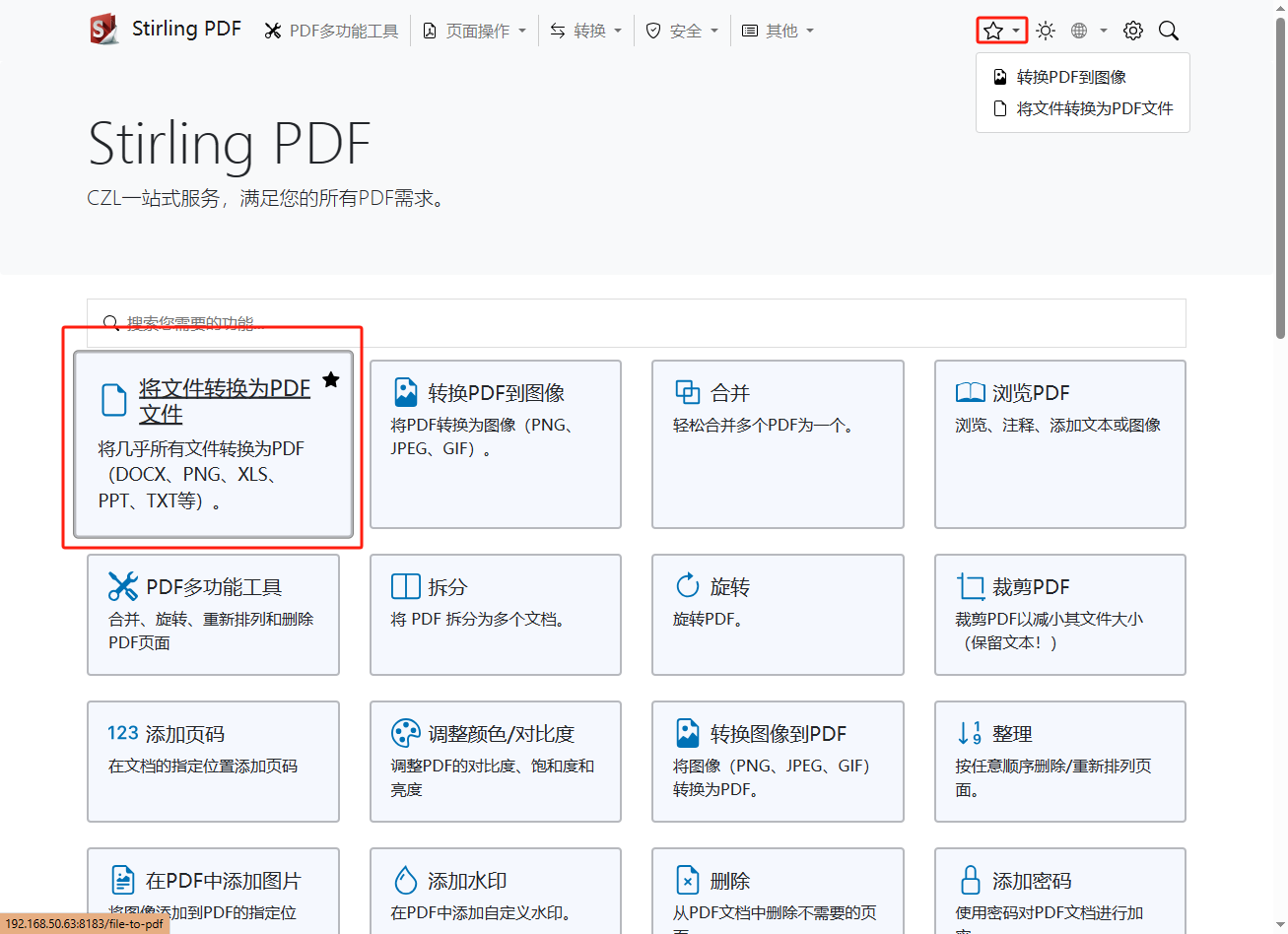Click the water drop icon for 添加水印
Image resolution: width=1288 pixels, height=934 pixels.
[405, 880]
